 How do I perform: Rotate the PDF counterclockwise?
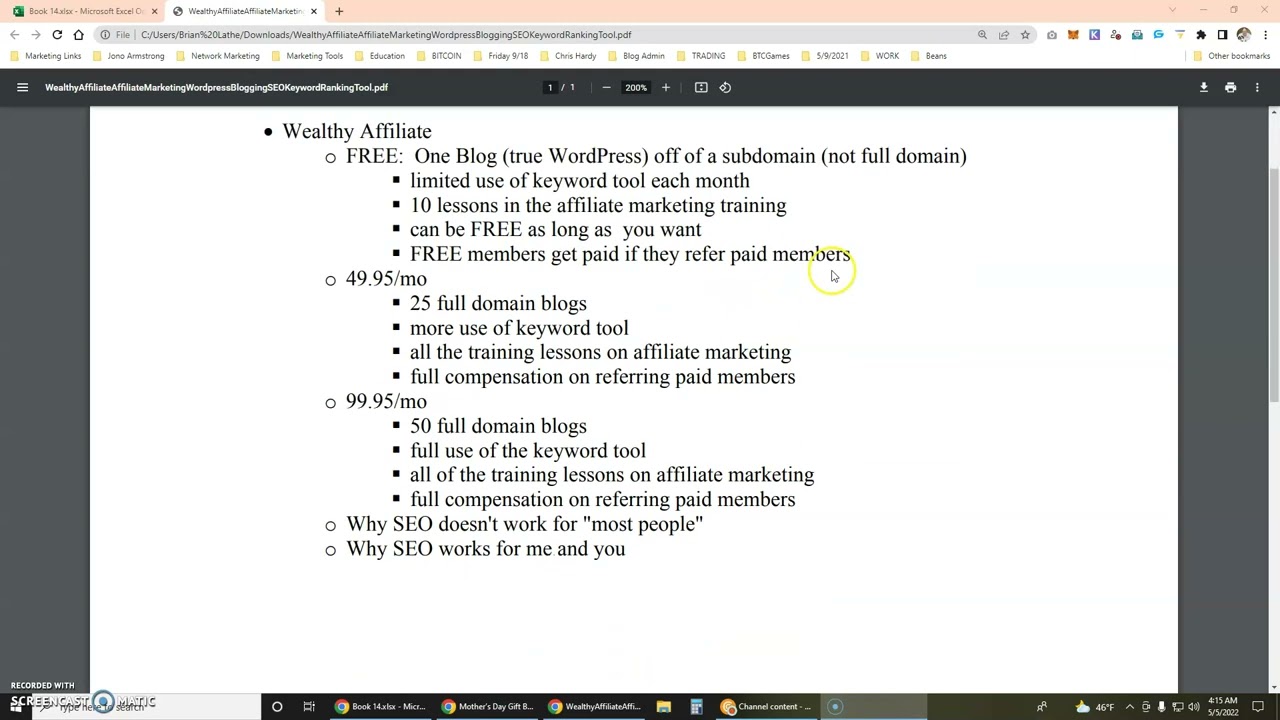(725, 87)
